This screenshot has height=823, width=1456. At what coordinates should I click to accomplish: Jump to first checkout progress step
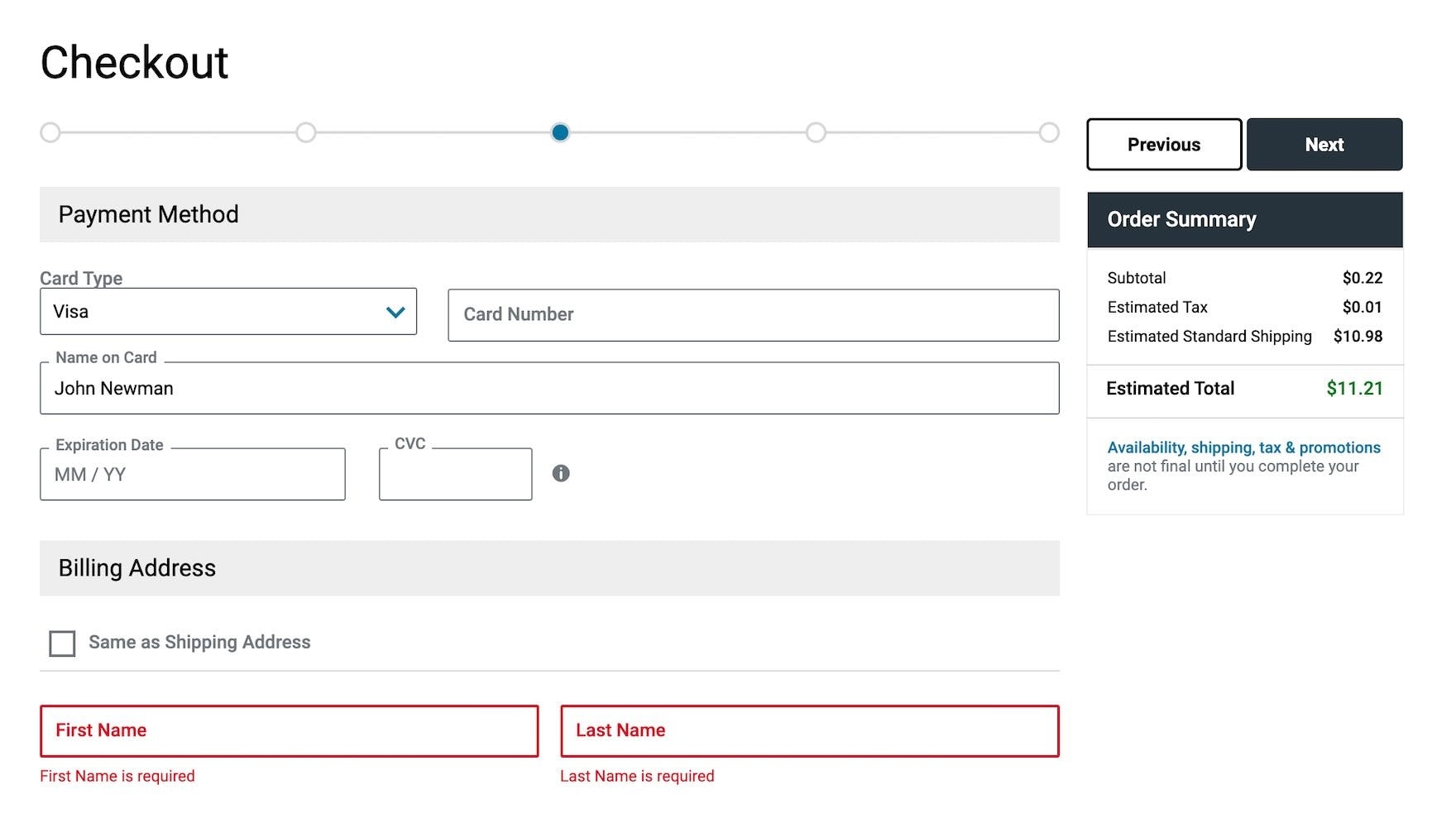point(50,132)
